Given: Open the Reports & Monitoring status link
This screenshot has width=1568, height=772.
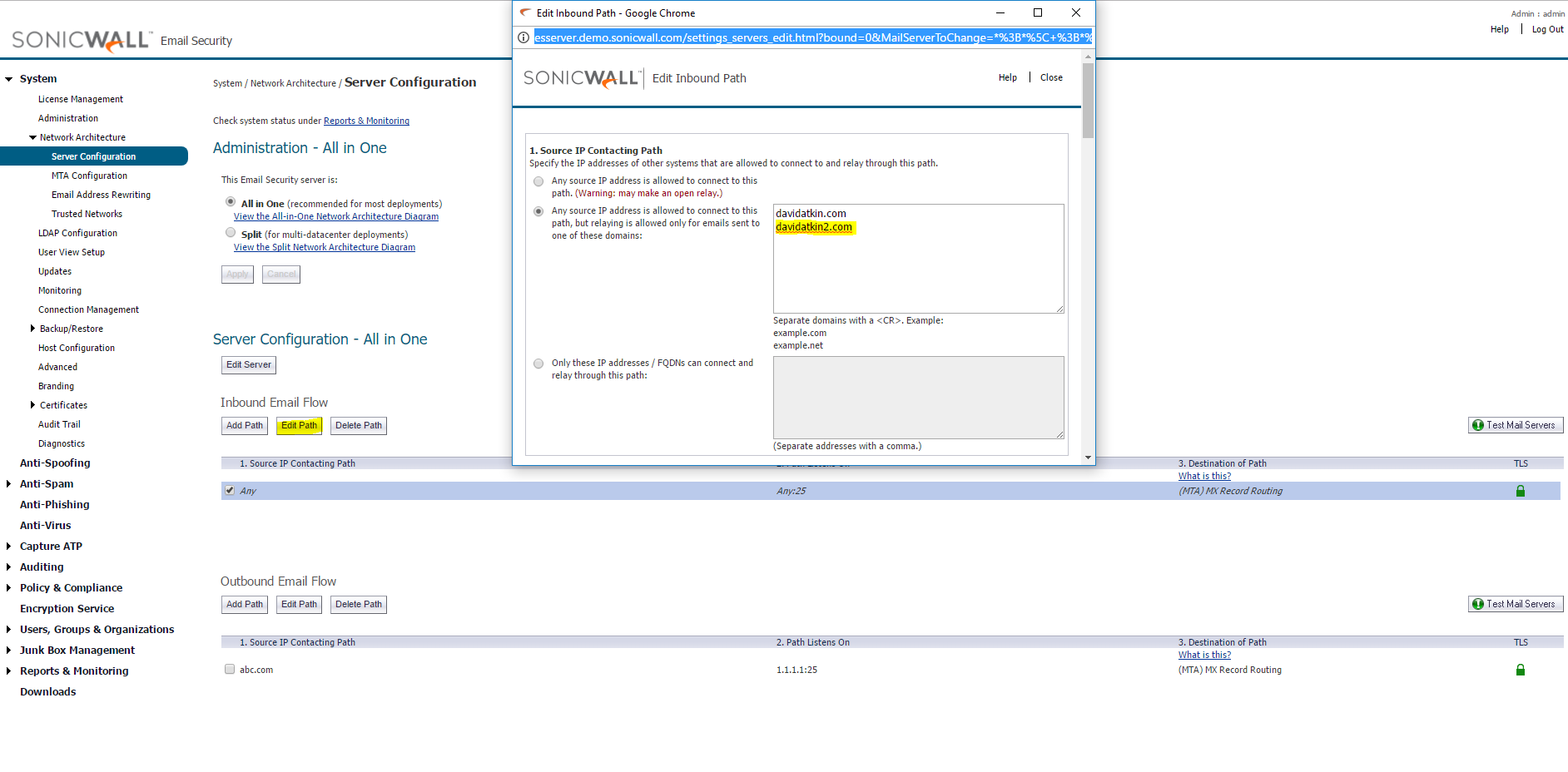Looking at the screenshot, I should tap(366, 121).
